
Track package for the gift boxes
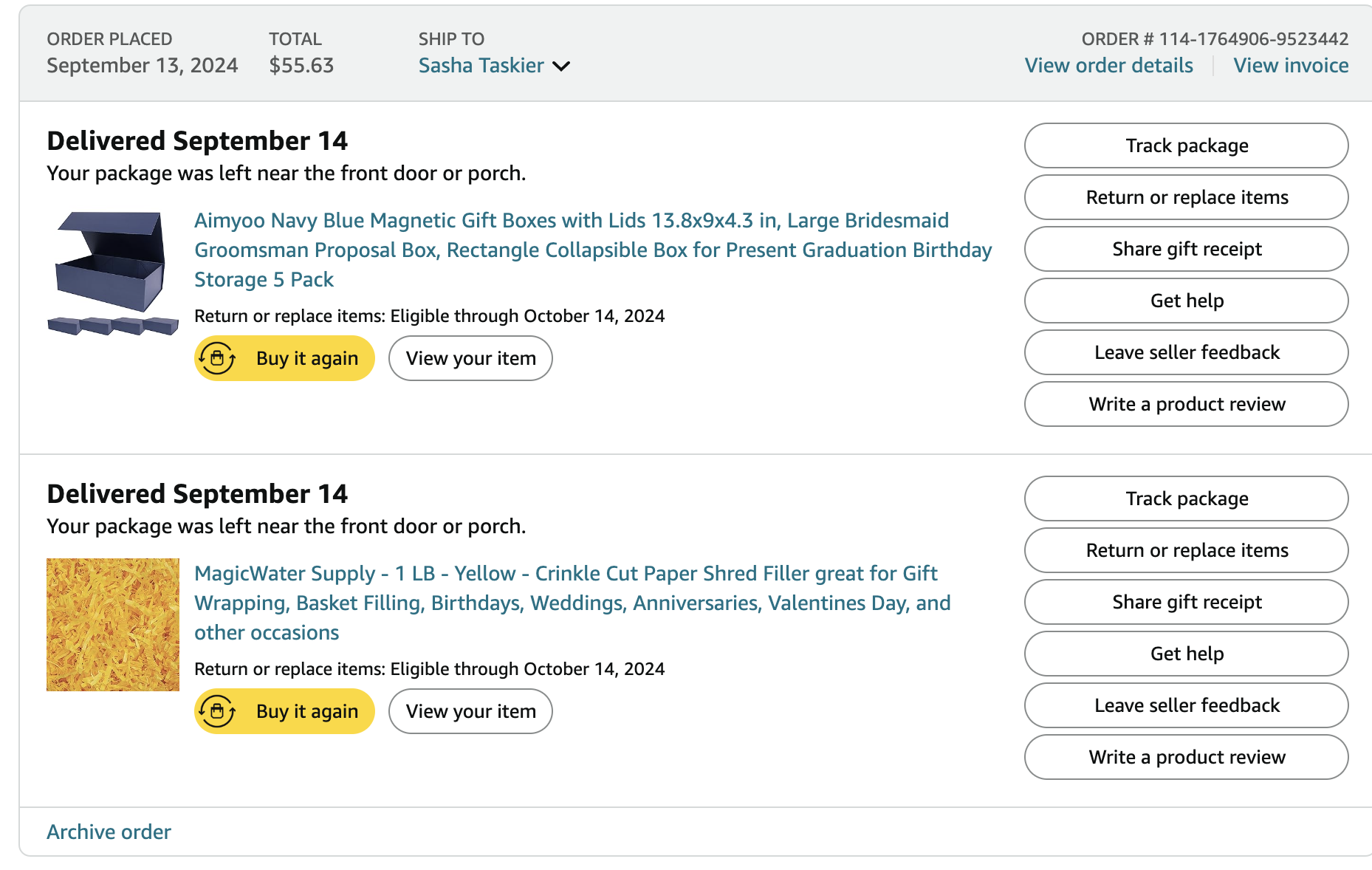1186,145
